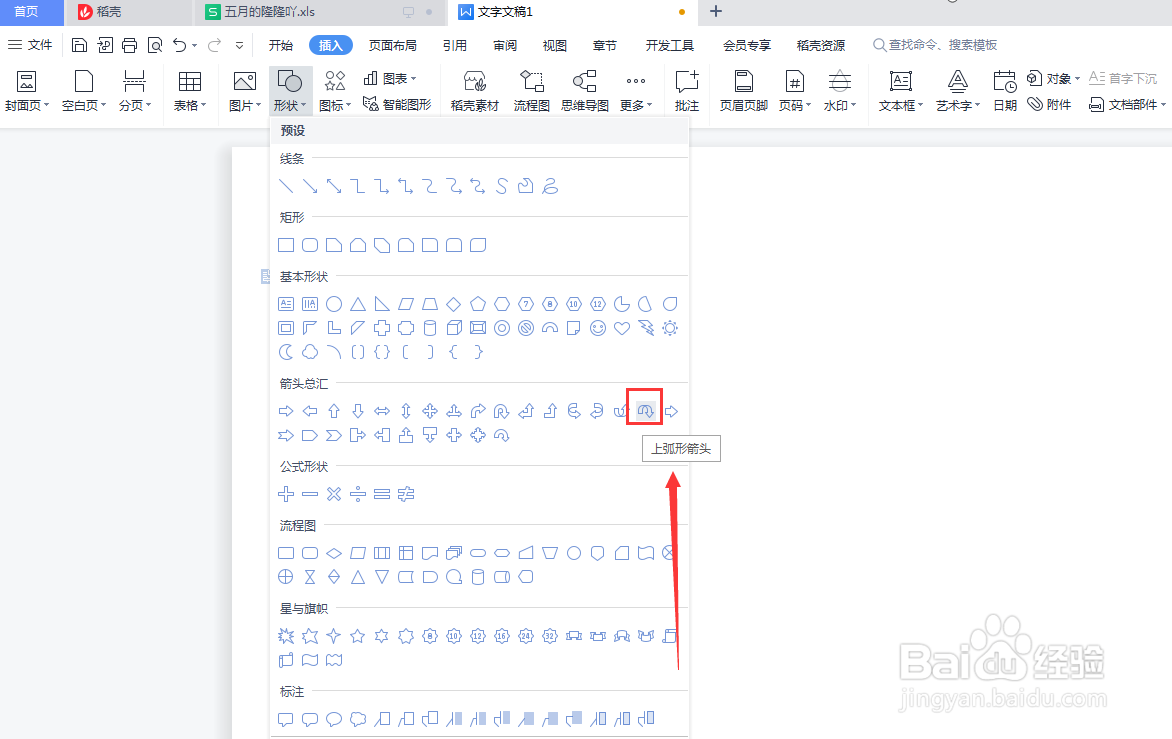Switch to the 审阅 ribbon tab
The width and height of the screenshot is (1172, 739).
click(504, 44)
